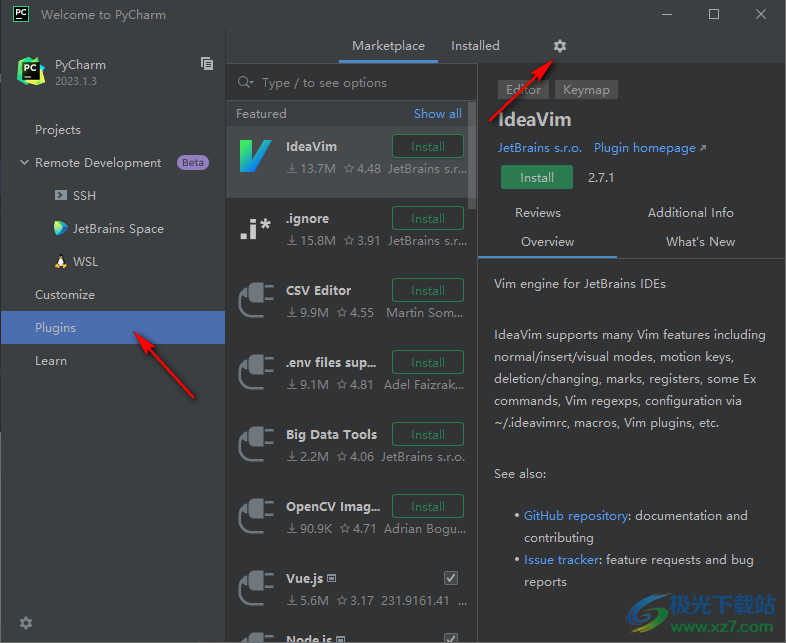The image size is (786, 643).
Task: Switch to the Installed tab
Action: [475, 46]
